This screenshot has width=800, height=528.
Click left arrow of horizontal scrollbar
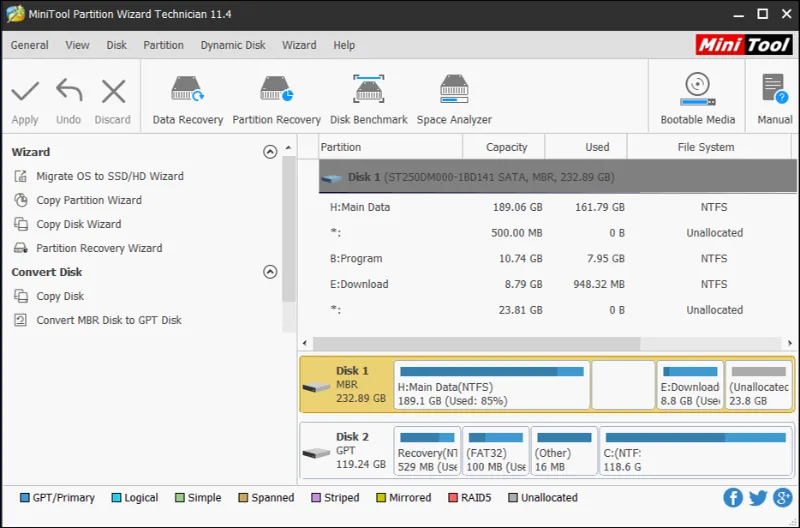(305, 343)
